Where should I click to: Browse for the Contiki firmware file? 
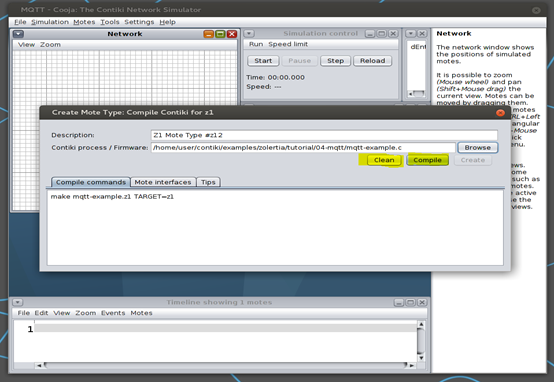478,147
